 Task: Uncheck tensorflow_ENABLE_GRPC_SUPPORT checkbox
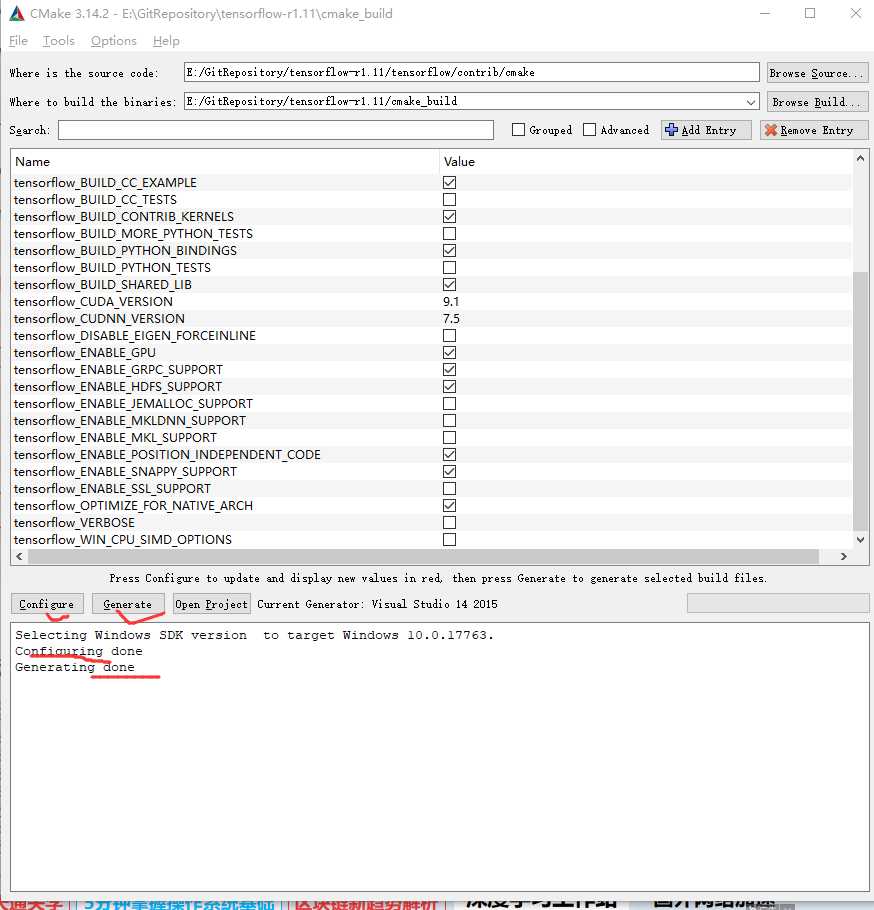[449, 369]
